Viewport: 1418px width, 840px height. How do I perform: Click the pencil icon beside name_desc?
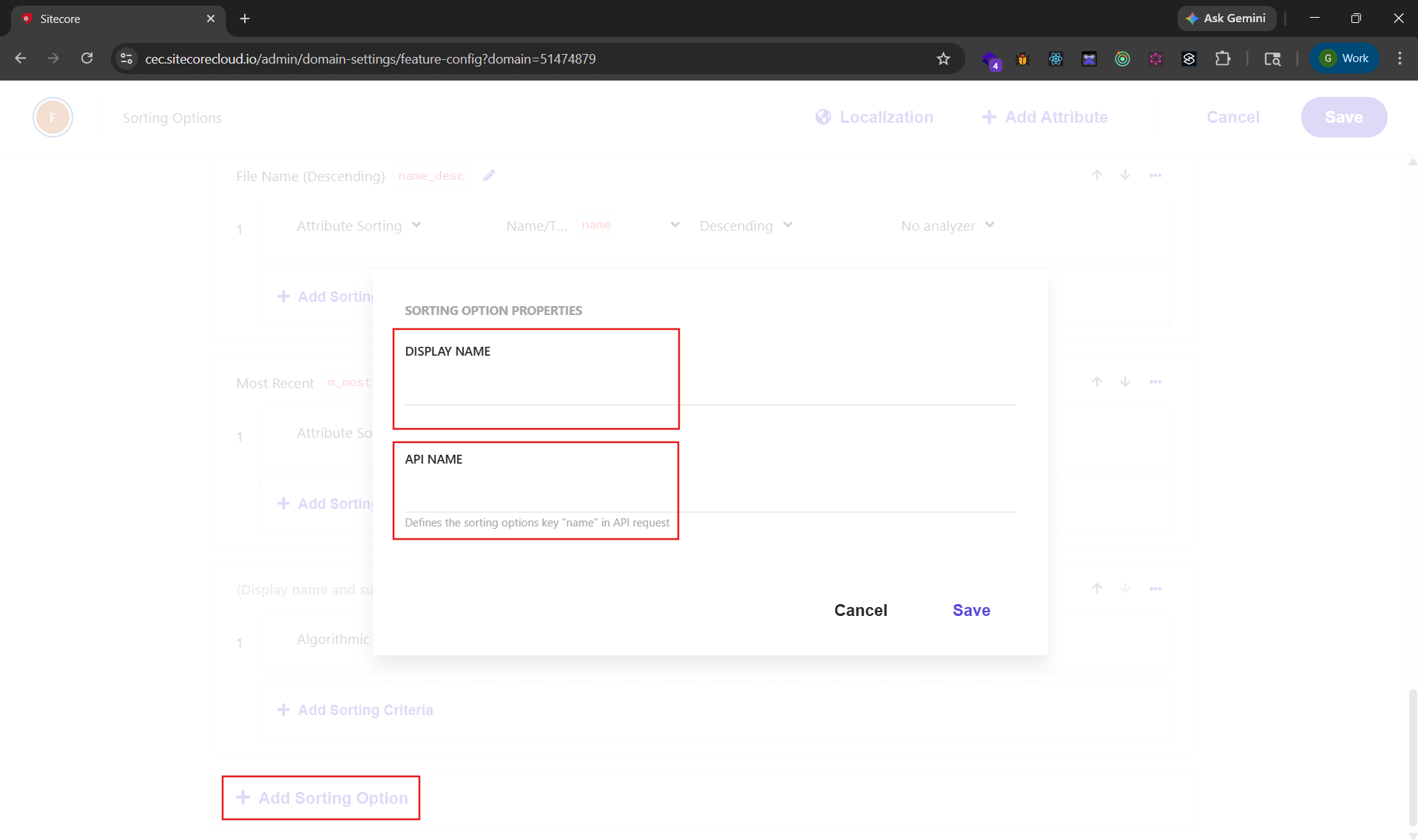(x=489, y=176)
